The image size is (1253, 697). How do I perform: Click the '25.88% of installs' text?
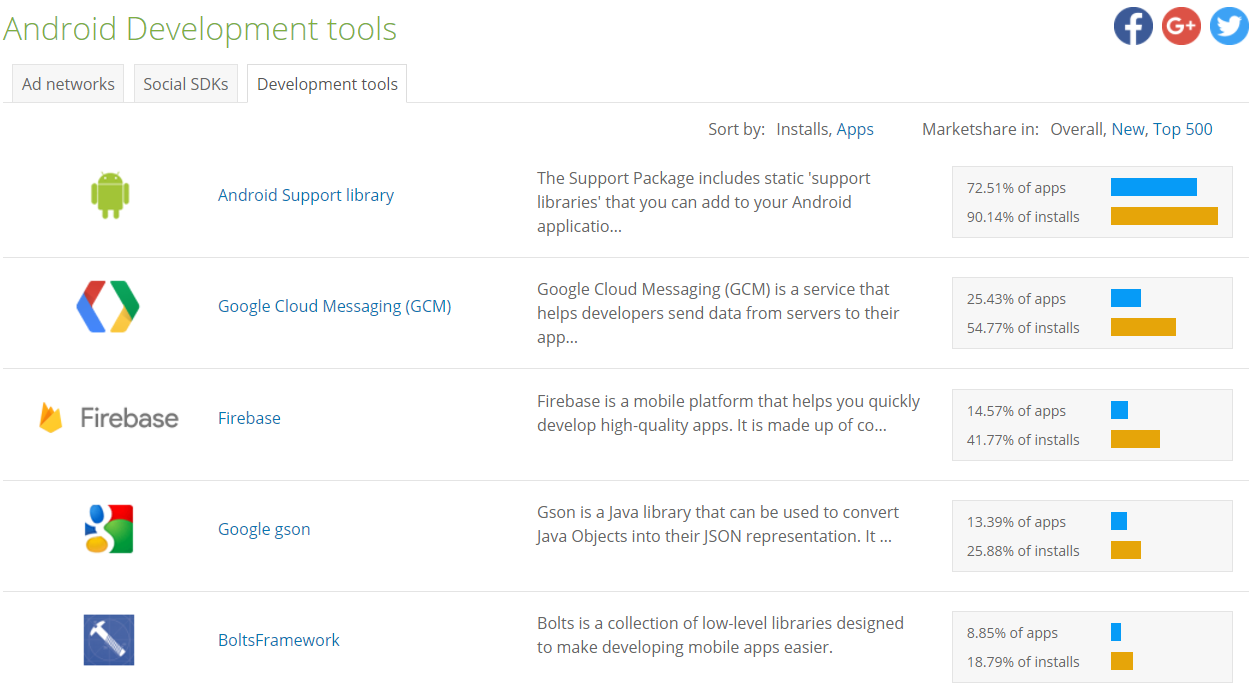[x=1023, y=551]
